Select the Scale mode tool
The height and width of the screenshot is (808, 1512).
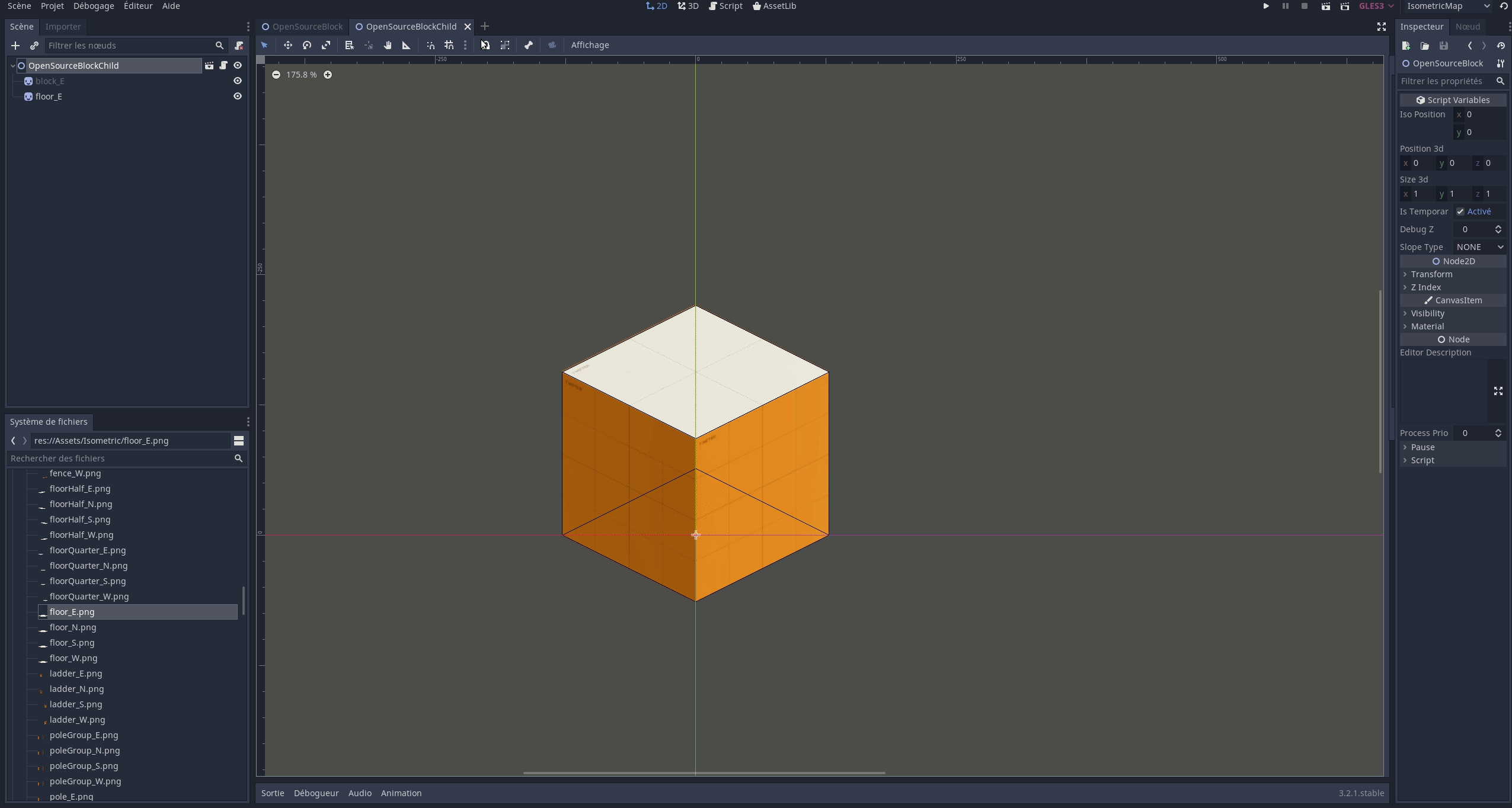pyautogui.click(x=326, y=45)
